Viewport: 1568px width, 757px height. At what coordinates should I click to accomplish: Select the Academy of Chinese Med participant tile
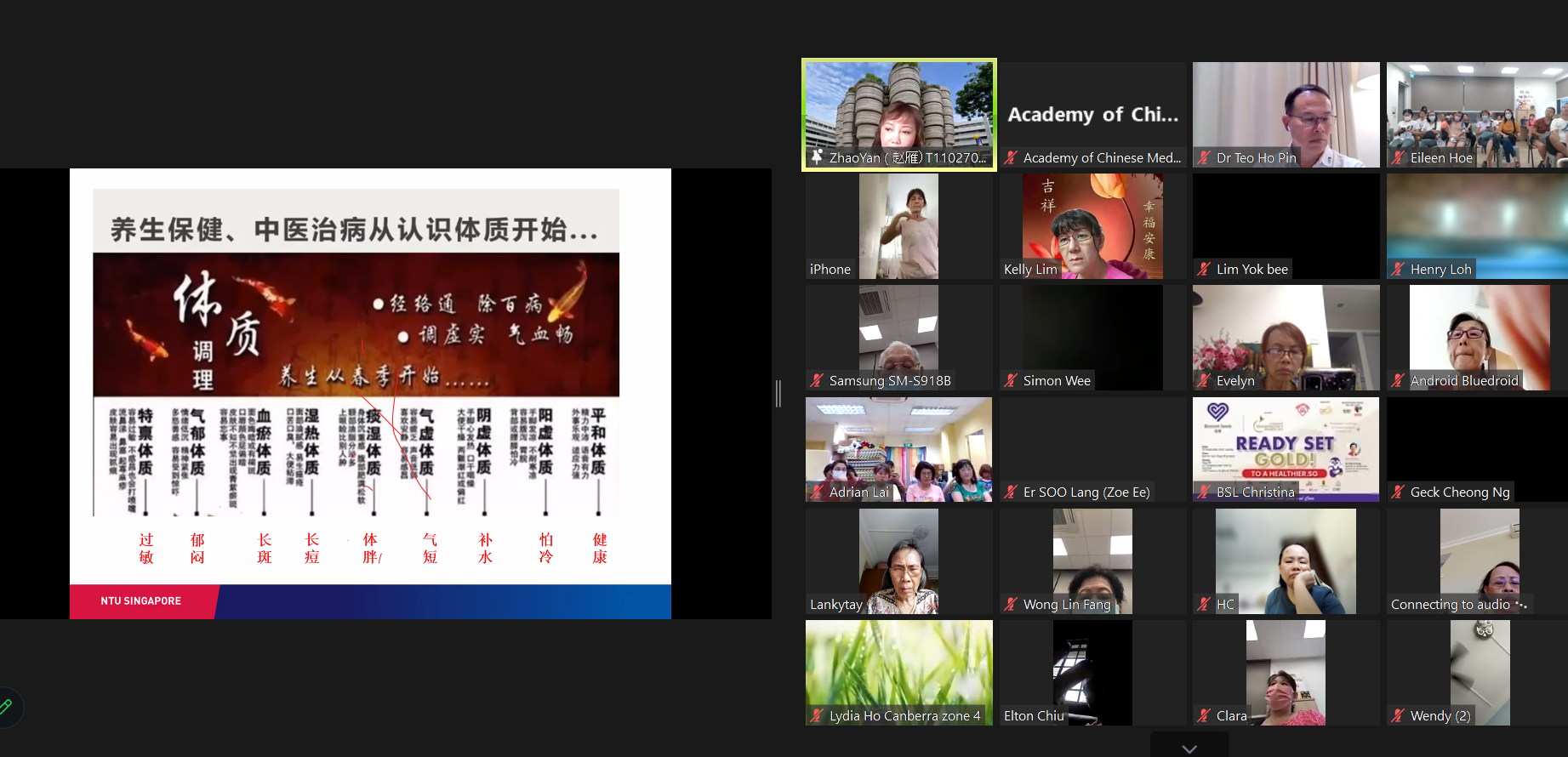click(x=1092, y=115)
